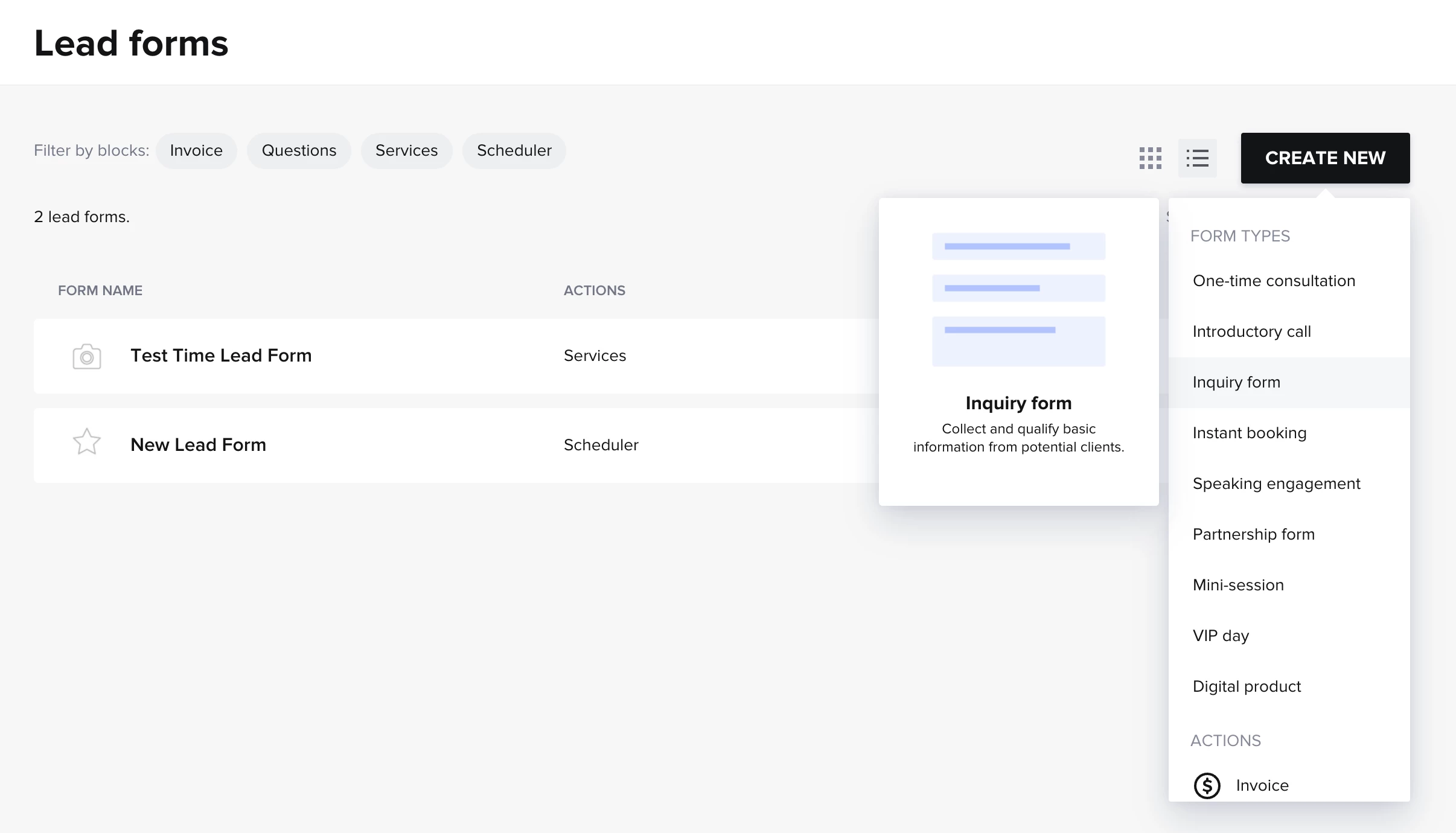This screenshot has width=1456, height=833.
Task: Toggle the Questions block filter
Action: (299, 150)
